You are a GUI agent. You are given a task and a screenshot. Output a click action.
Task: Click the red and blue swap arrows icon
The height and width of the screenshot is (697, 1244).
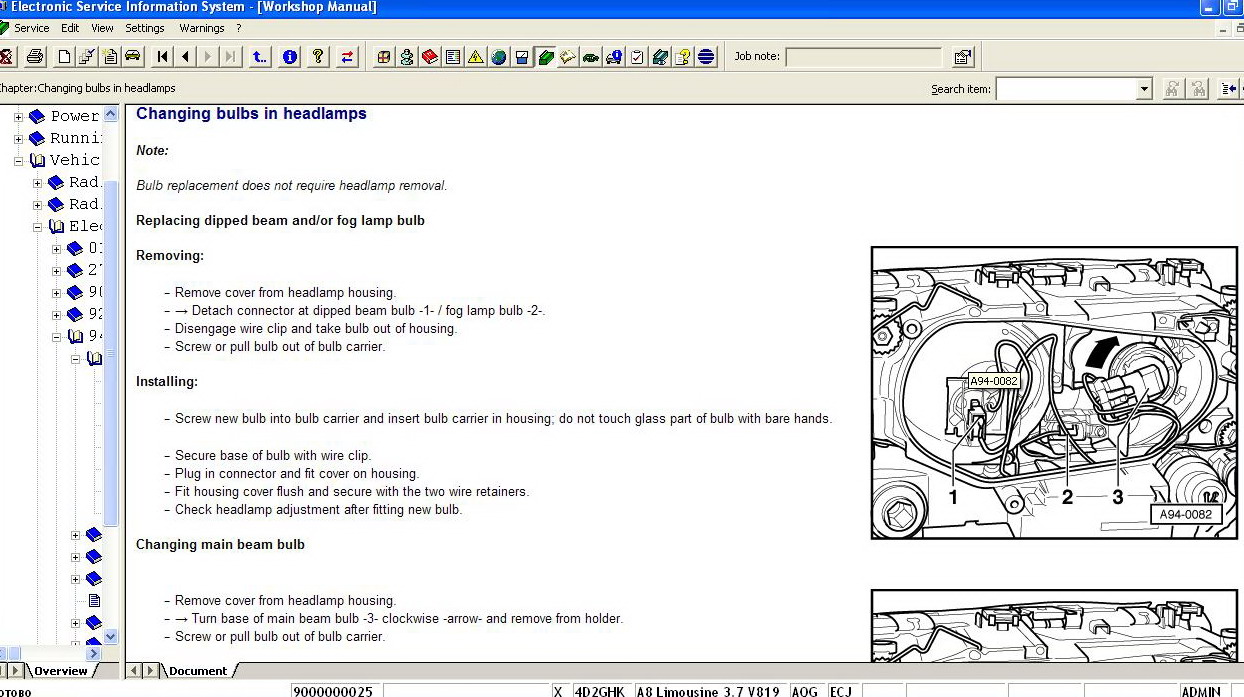pos(347,57)
